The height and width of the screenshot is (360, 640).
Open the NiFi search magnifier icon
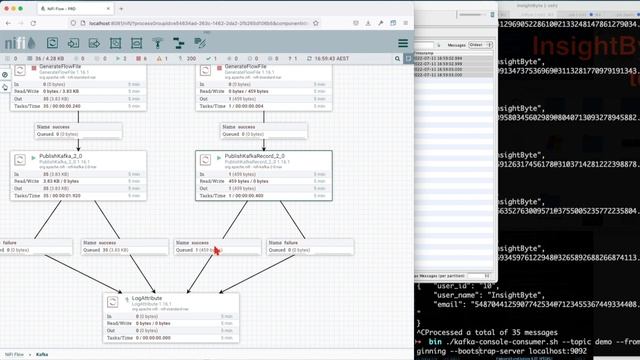point(397,59)
